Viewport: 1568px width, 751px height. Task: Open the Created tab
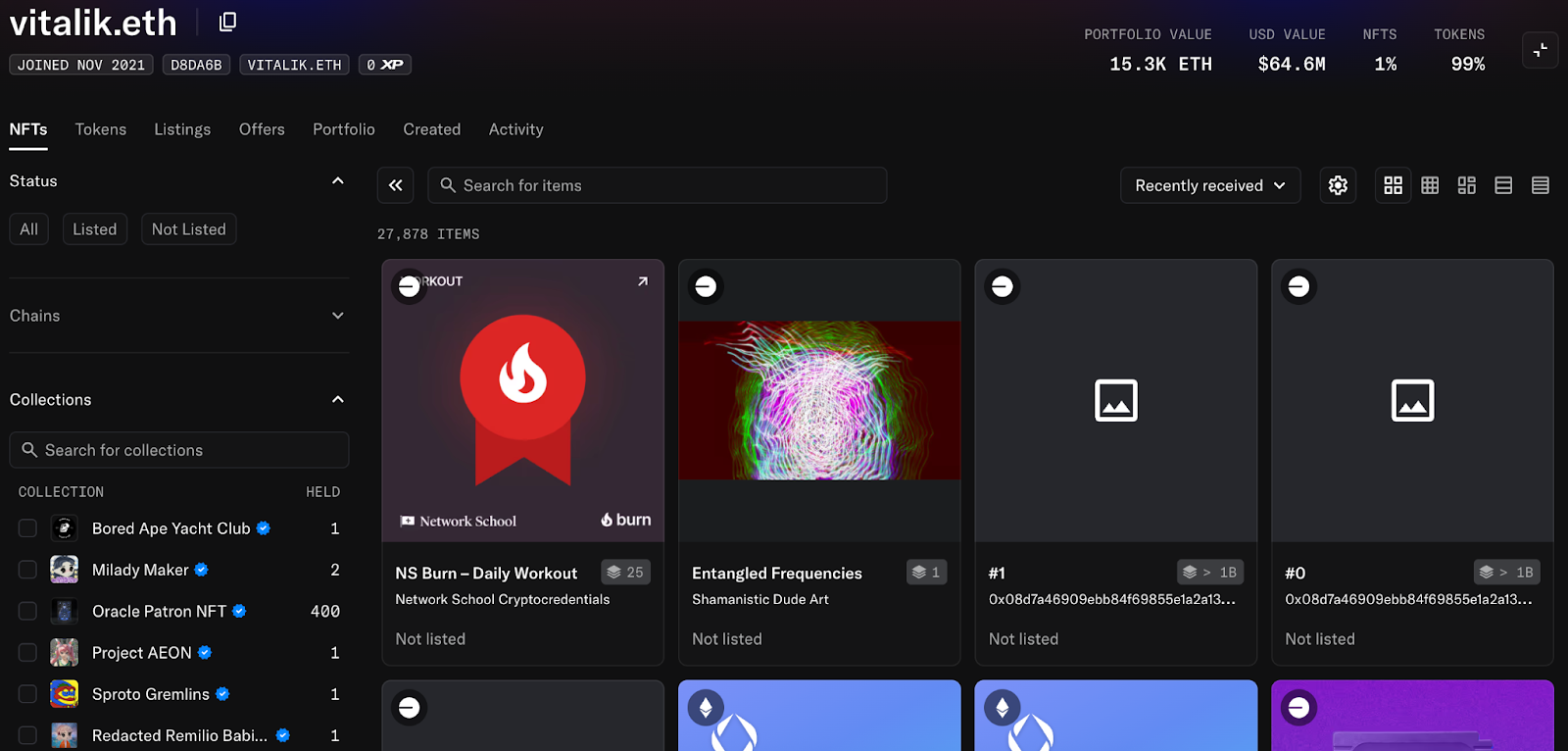click(x=432, y=129)
